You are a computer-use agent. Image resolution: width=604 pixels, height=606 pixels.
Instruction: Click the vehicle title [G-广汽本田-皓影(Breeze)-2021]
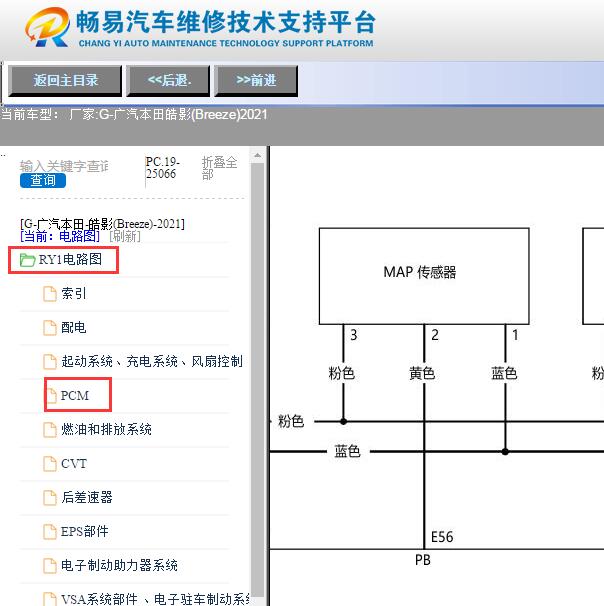(102, 224)
